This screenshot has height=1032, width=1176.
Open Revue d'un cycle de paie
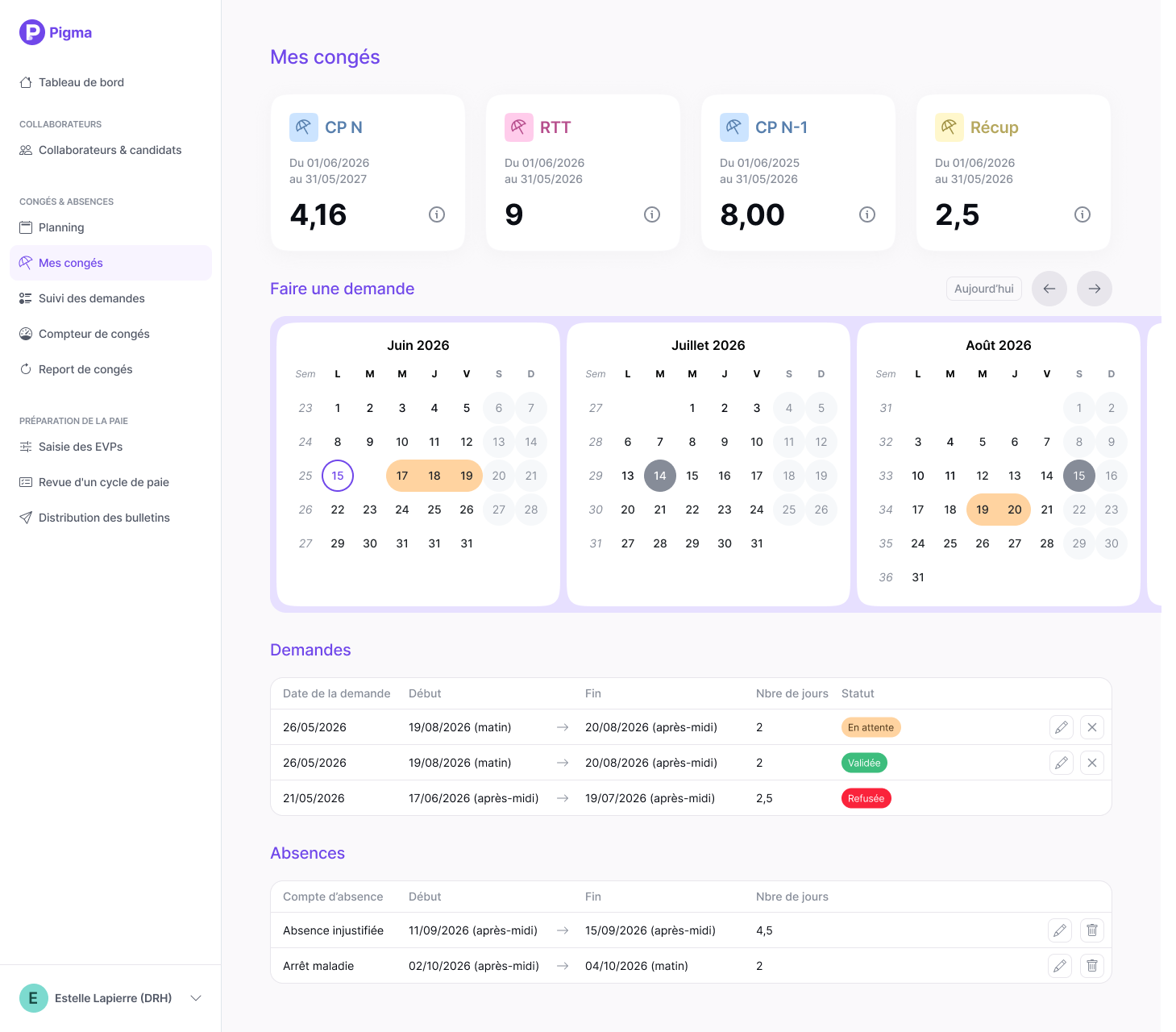[110, 482]
